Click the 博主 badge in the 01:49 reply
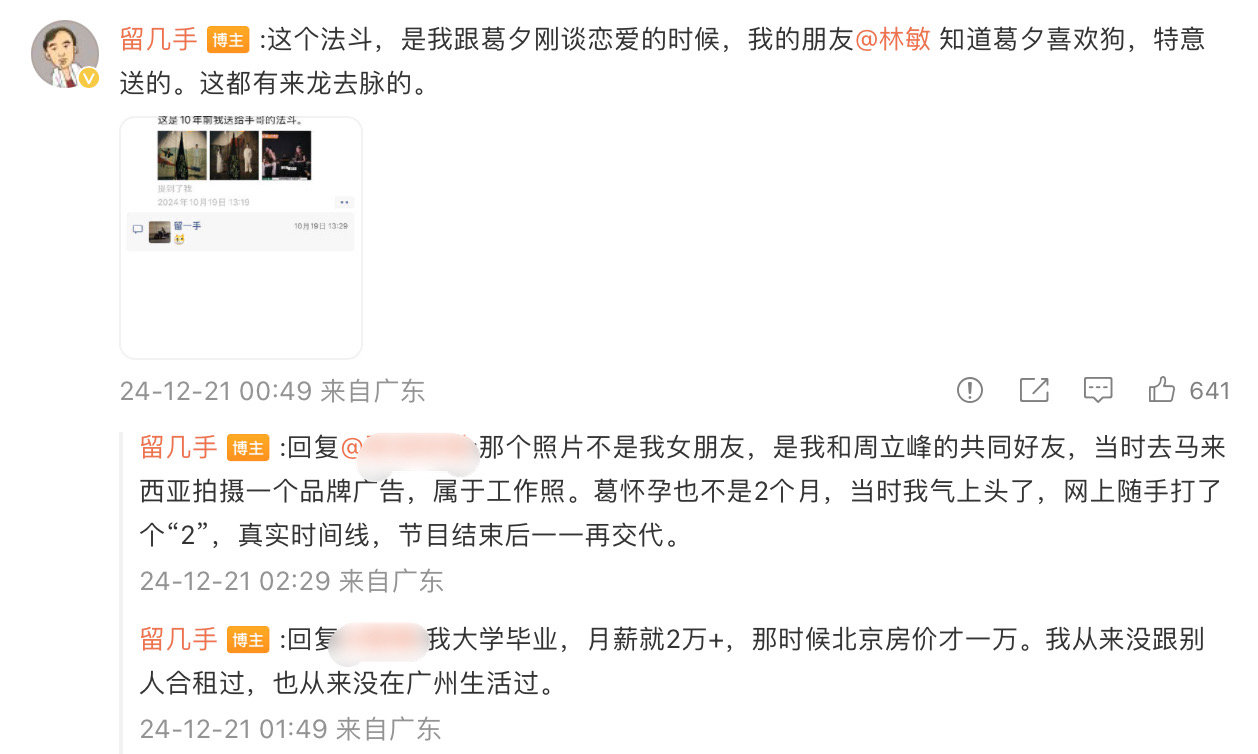 pos(248,639)
